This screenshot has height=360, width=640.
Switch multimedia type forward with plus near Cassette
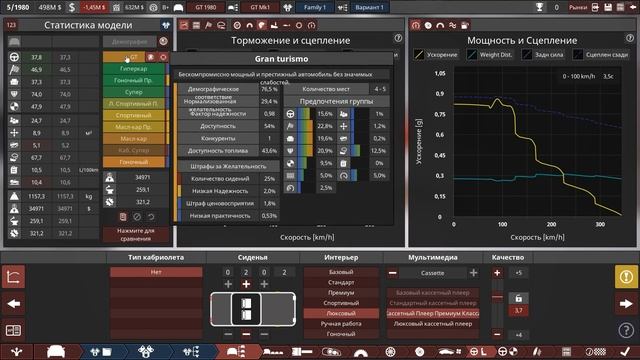(x=473, y=273)
